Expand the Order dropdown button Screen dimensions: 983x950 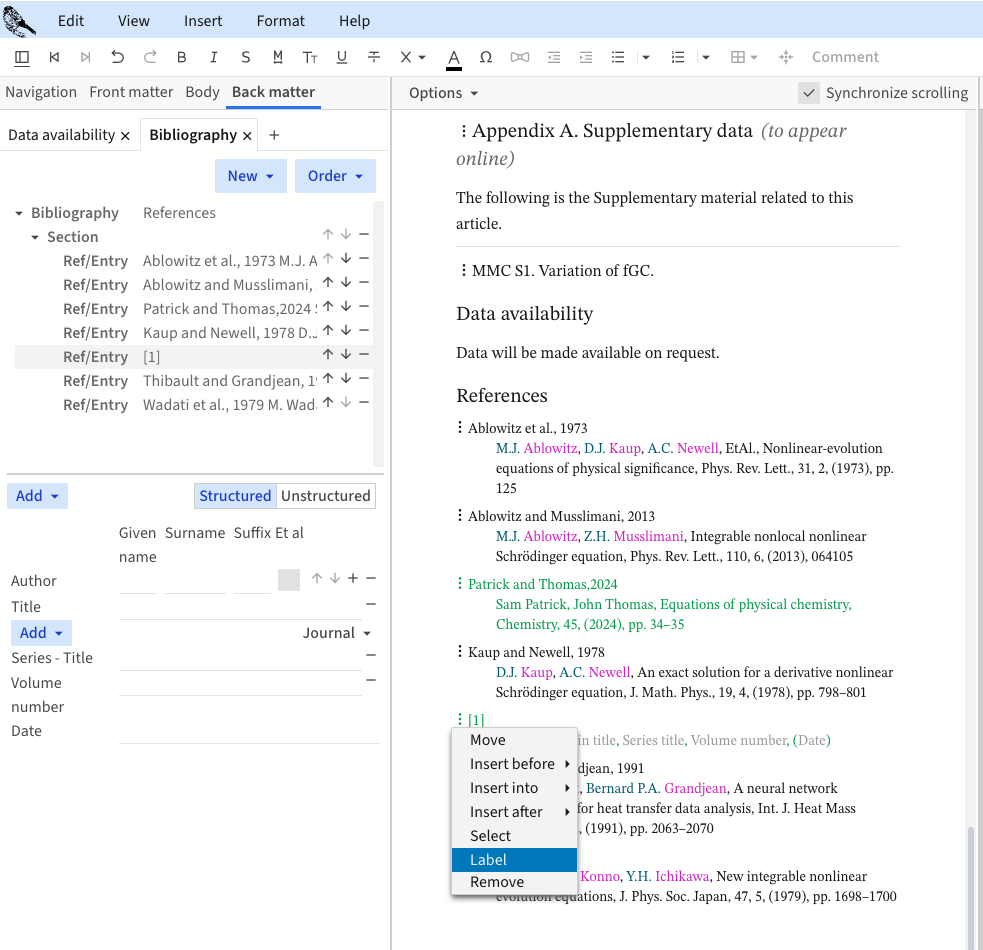click(x=335, y=176)
